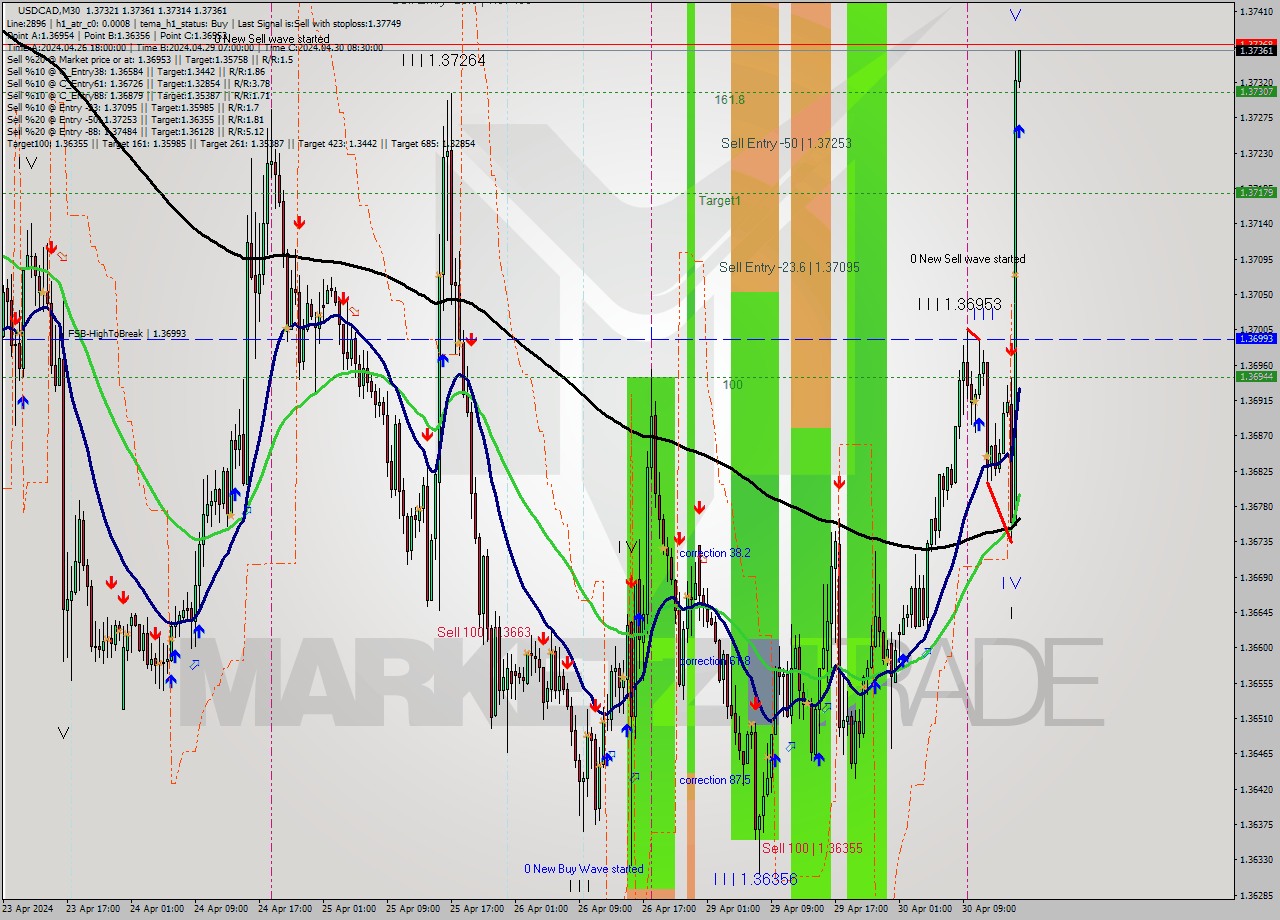
Task: Click the blue arrow beside the latest rally candle
Action: [1019, 131]
